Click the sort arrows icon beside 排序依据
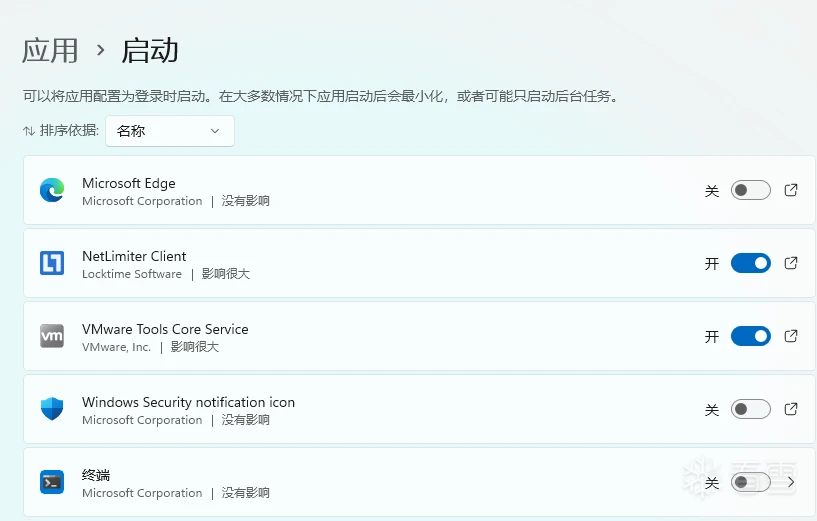 [29, 131]
